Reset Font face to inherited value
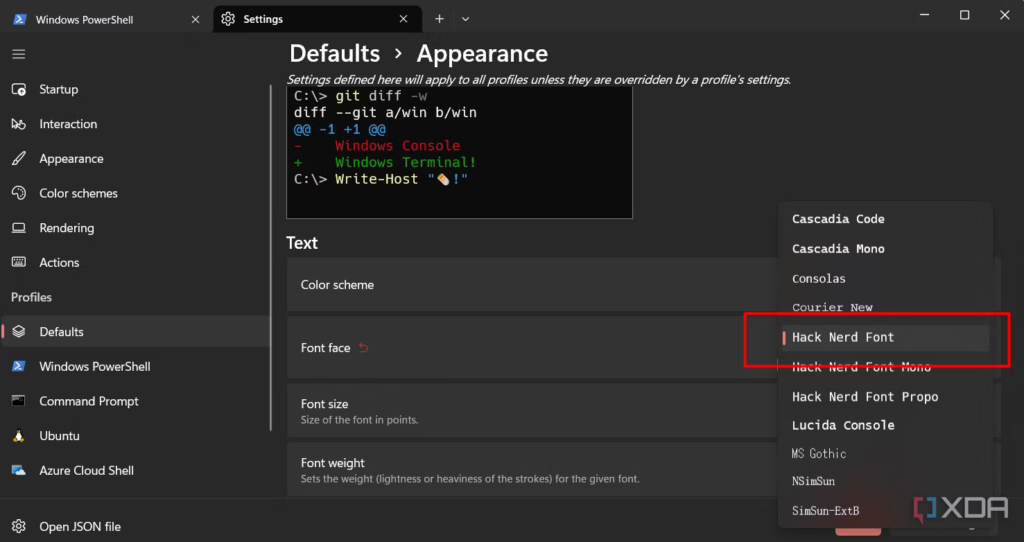The height and width of the screenshot is (542, 1024). [364, 348]
